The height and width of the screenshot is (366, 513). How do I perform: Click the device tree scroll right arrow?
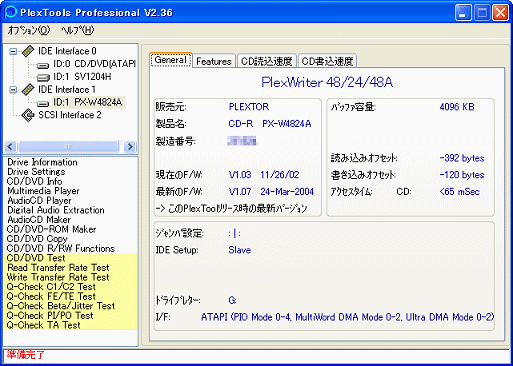[129, 146]
